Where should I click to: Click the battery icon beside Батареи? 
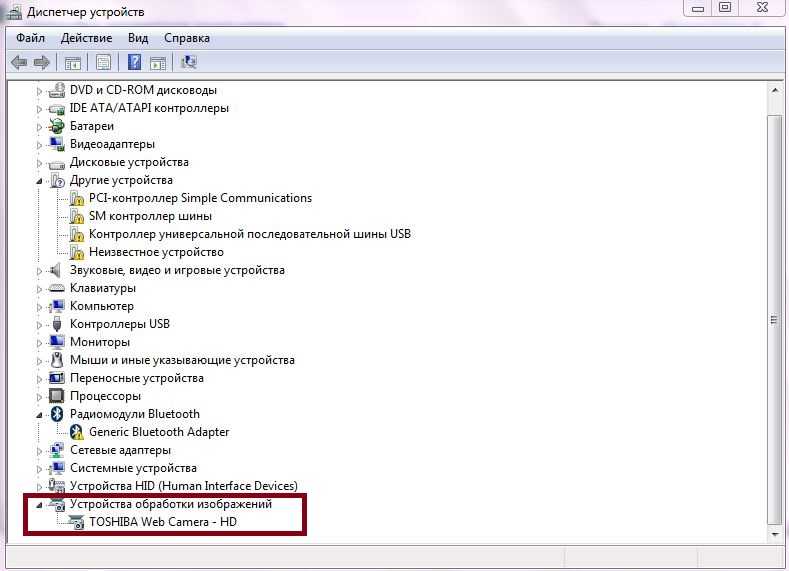coord(57,126)
